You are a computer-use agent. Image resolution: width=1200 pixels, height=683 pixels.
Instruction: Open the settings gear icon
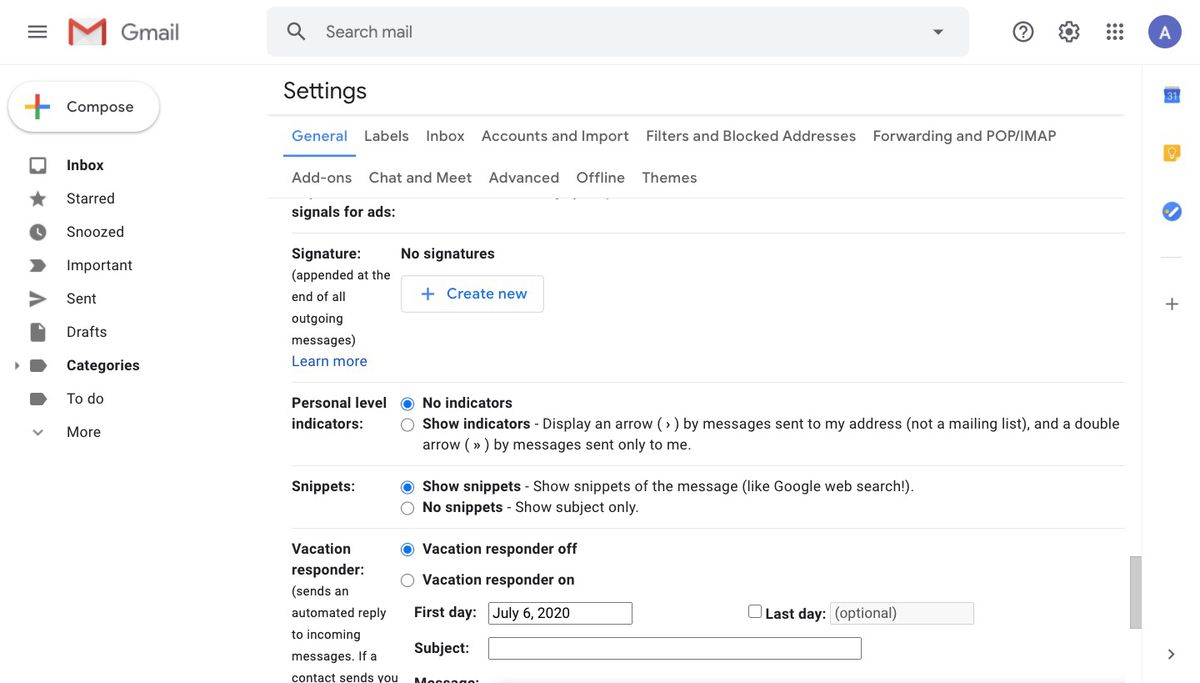[1069, 32]
